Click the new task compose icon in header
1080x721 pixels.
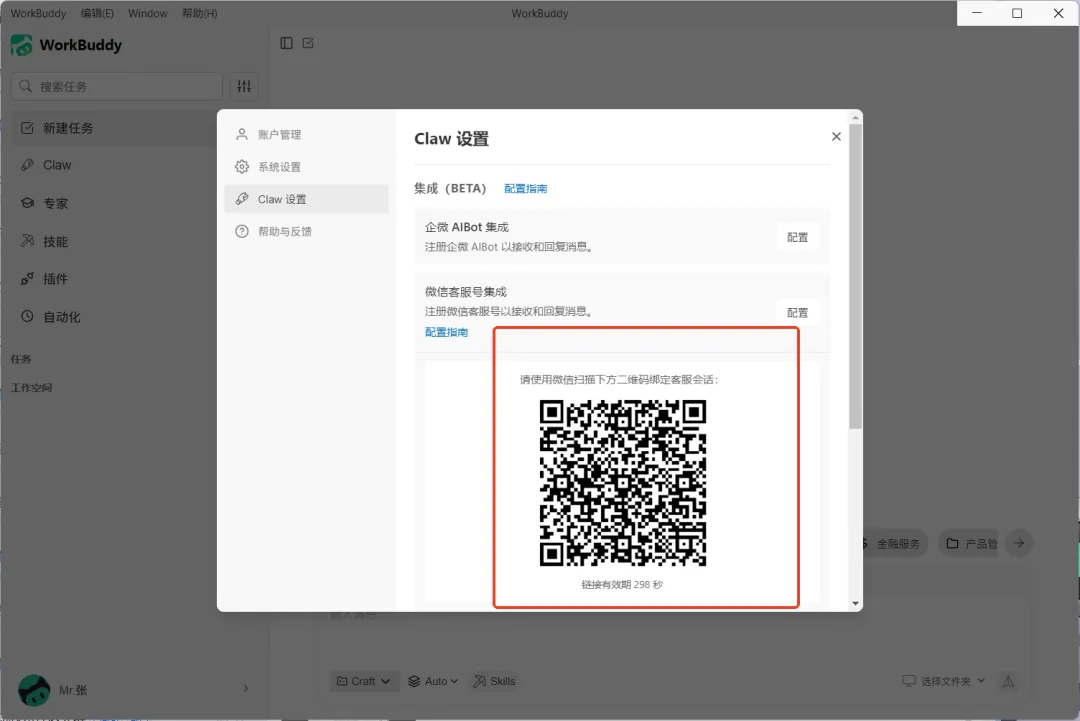308,43
